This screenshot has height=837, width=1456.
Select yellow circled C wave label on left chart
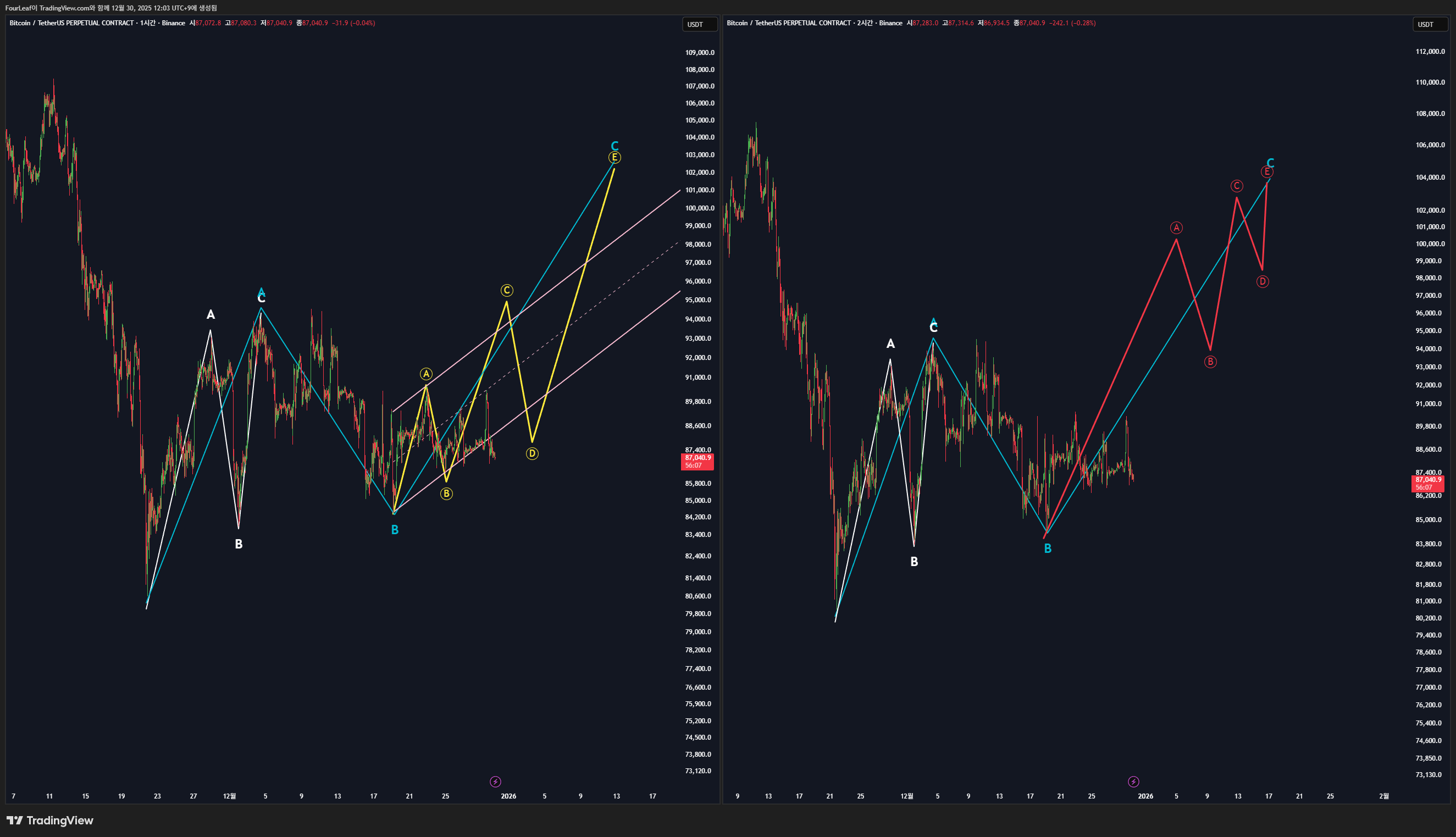506,290
